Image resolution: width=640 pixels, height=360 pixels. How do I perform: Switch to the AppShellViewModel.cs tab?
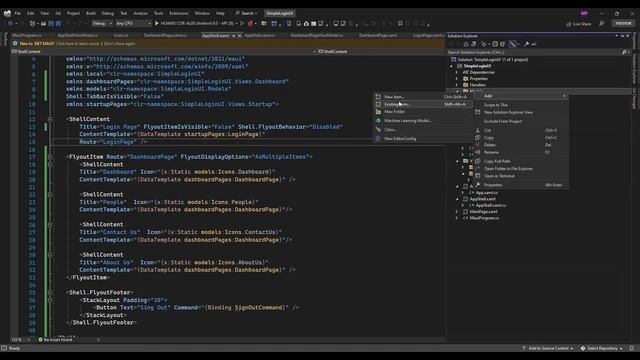78,36
